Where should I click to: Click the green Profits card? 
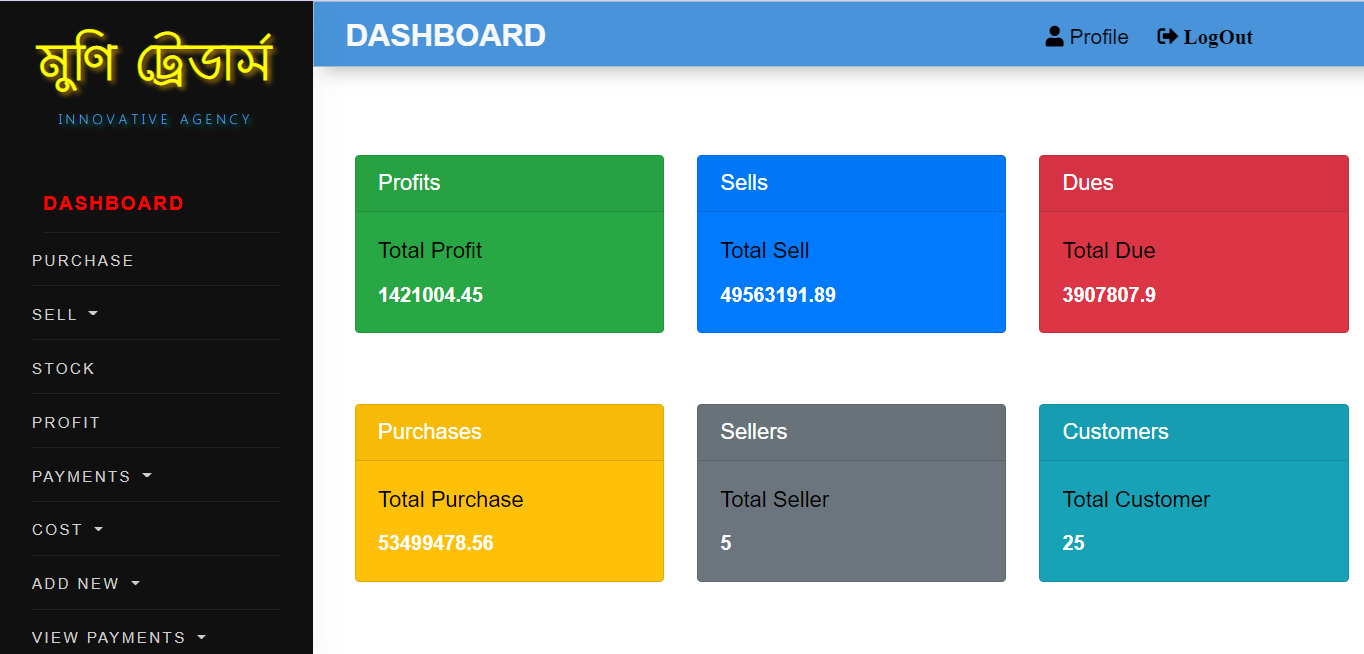coord(509,243)
